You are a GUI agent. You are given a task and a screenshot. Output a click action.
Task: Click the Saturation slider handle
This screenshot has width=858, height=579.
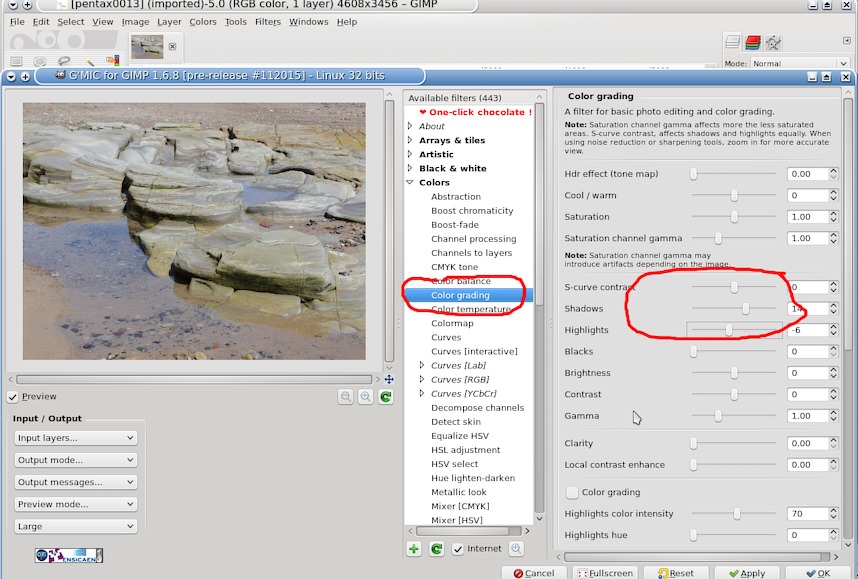point(734,217)
